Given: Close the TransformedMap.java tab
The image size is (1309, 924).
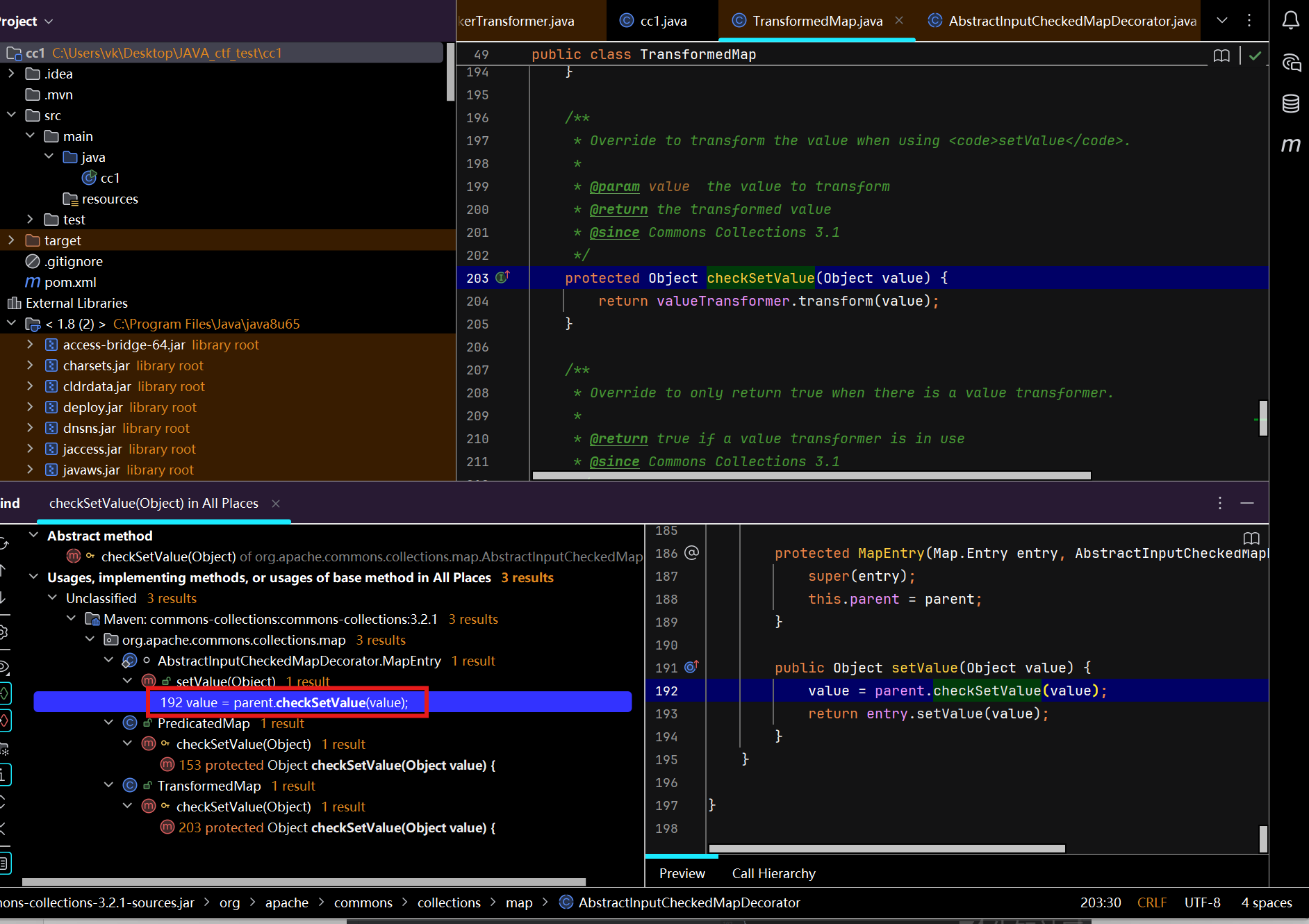Looking at the screenshot, I should 899,21.
